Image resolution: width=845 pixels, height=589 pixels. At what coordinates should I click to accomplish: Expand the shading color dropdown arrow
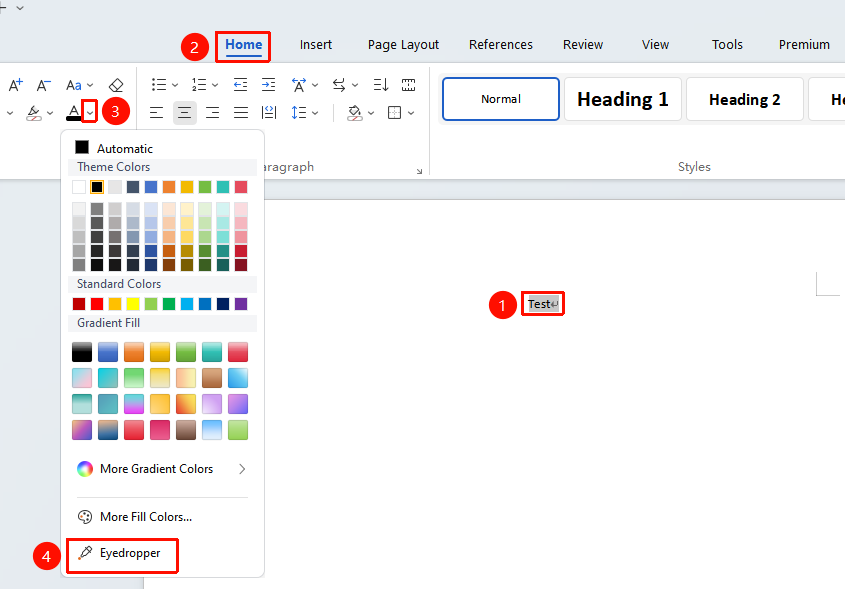point(371,113)
